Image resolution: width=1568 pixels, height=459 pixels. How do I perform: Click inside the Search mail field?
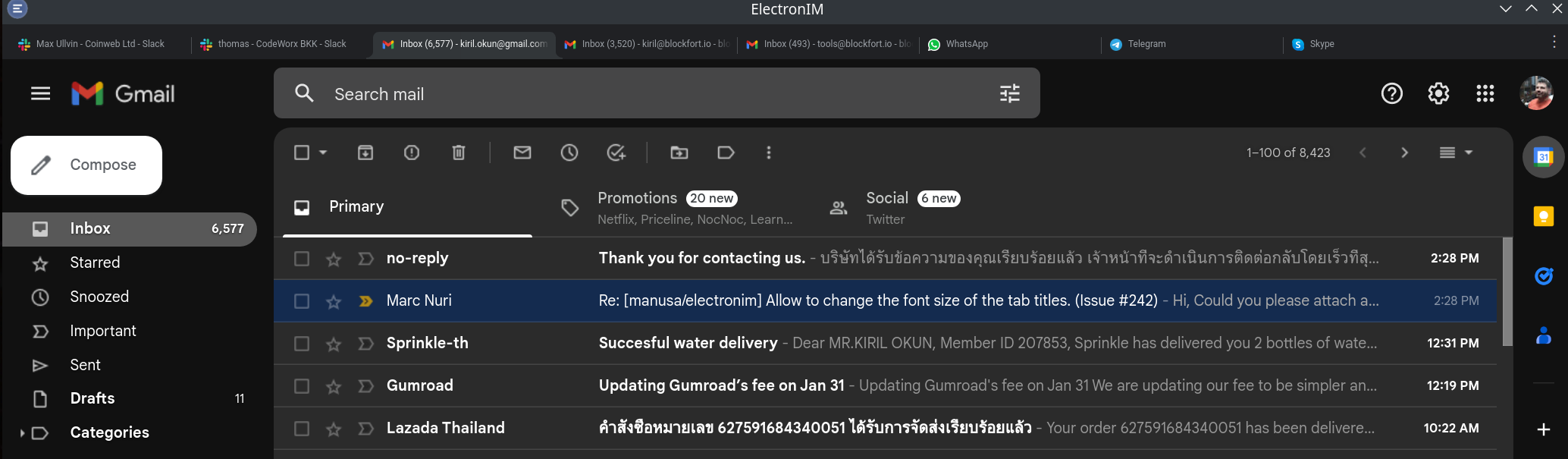[x=531, y=93]
